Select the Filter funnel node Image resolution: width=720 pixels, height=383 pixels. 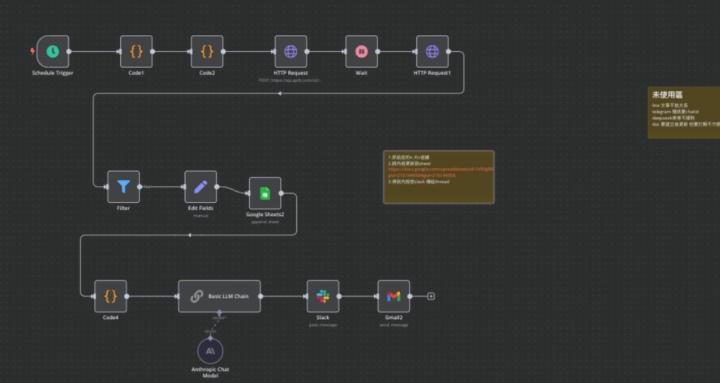tap(124, 186)
